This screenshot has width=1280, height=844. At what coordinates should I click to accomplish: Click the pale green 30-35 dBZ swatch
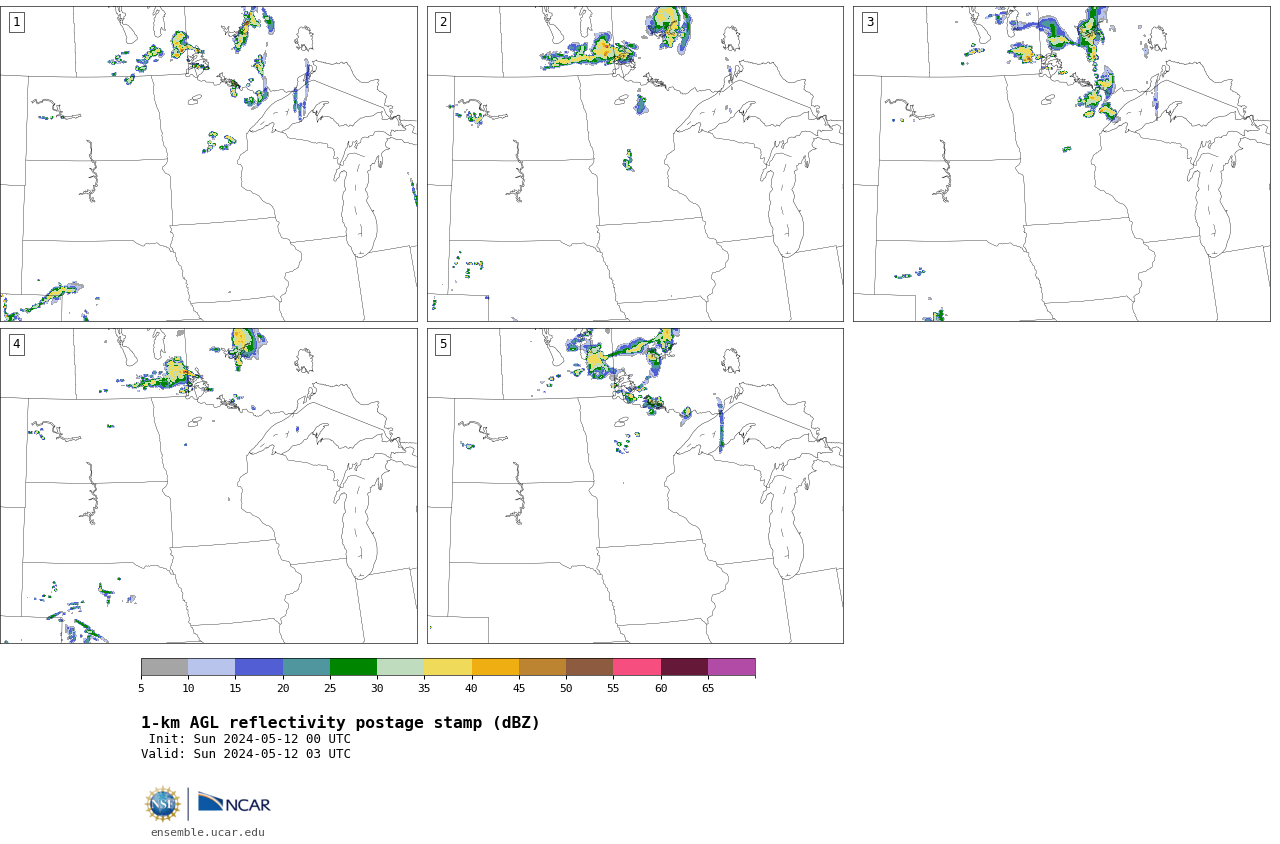tap(400, 667)
